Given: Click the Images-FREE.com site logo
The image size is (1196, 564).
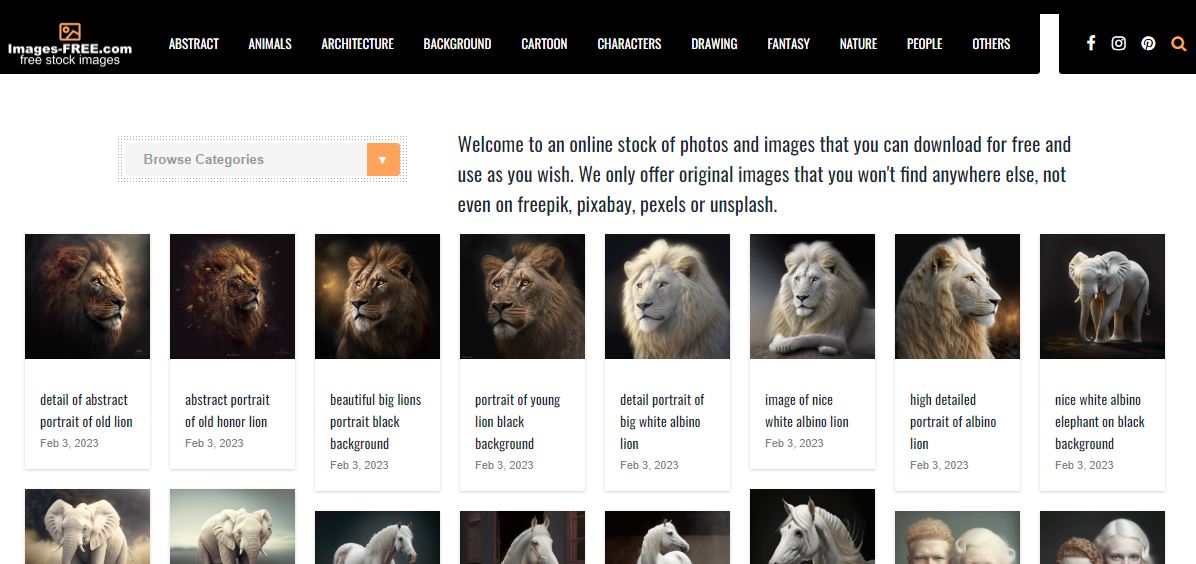Looking at the screenshot, I should coord(69,44).
